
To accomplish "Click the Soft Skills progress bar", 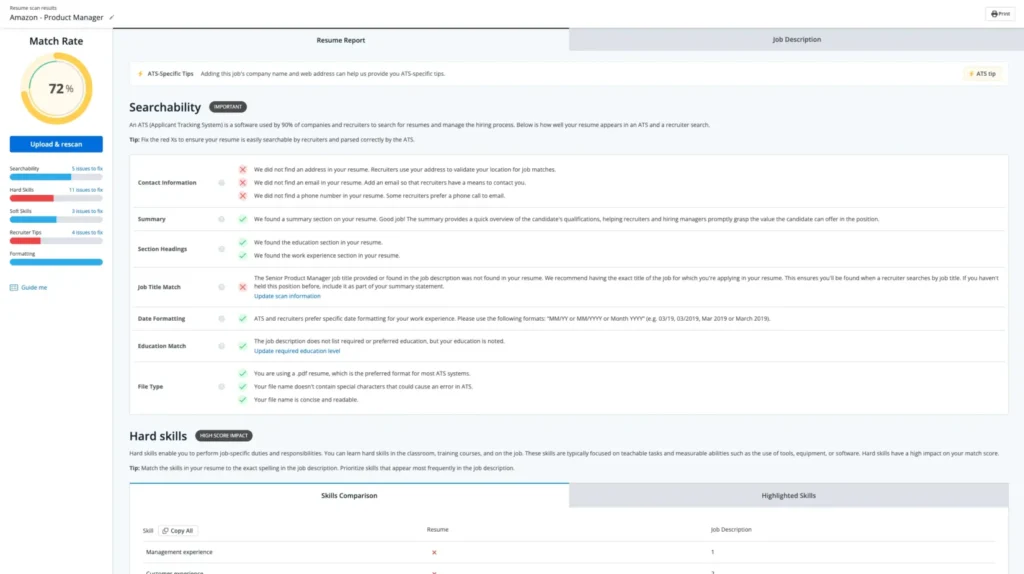I will click(x=56, y=219).
